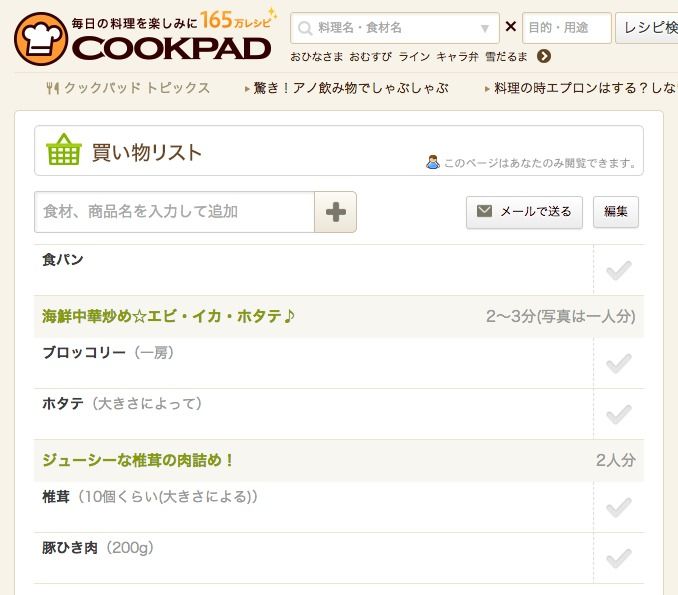Select the おむすび trending keyword
The image size is (678, 595).
coord(371,57)
